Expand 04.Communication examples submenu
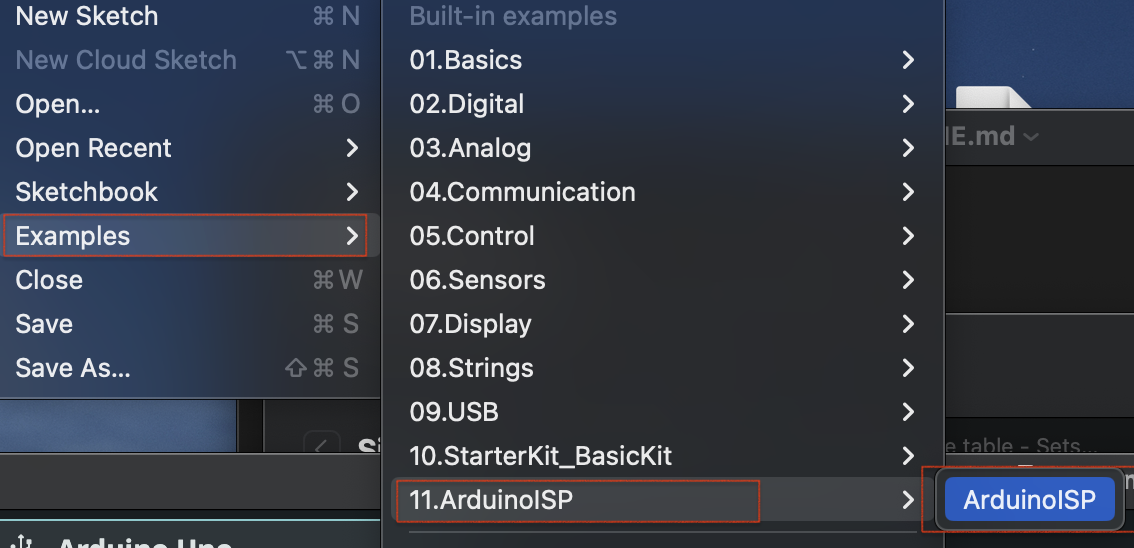The image size is (1134, 548). point(522,192)
